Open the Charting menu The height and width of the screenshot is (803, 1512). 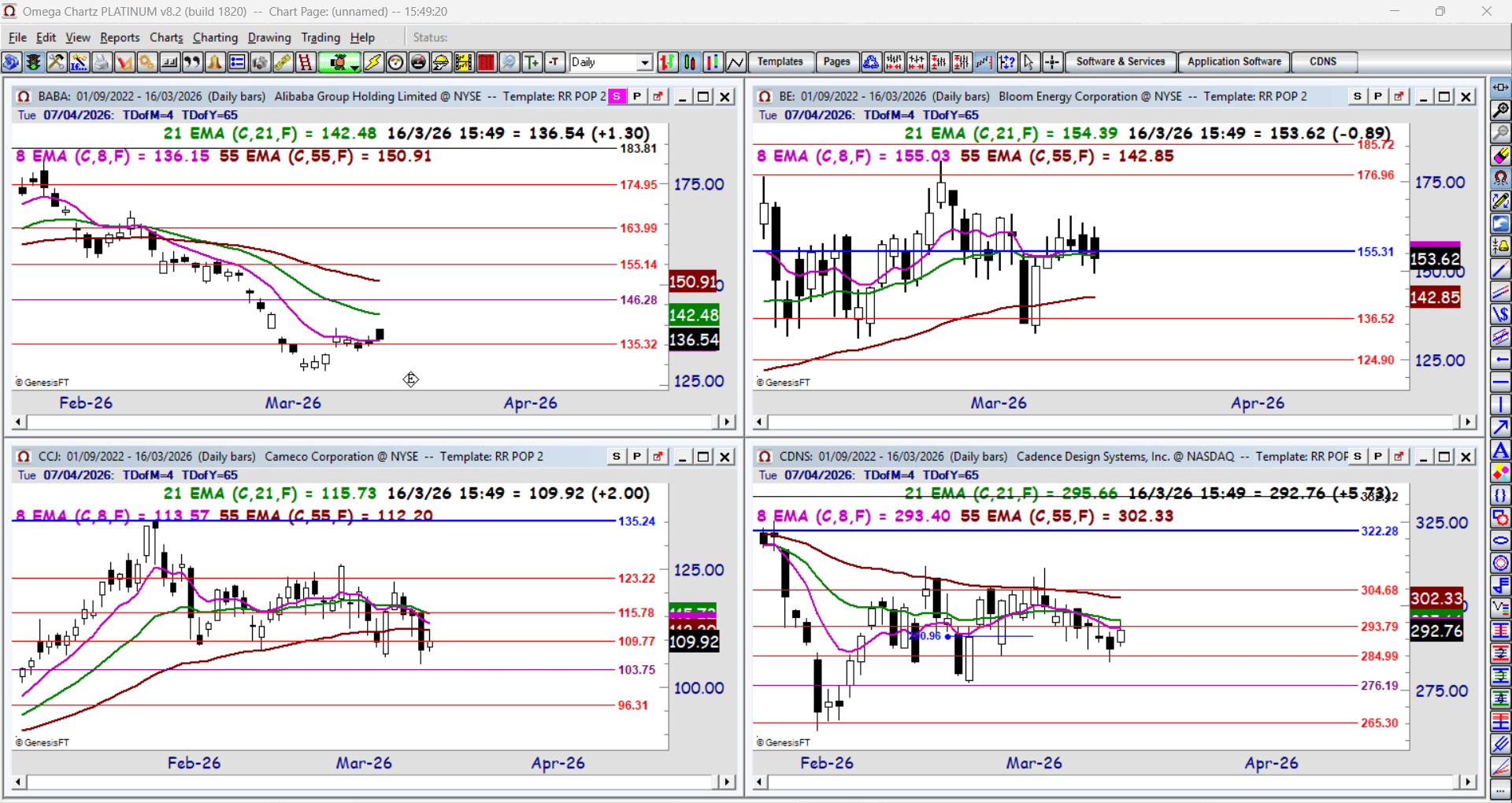tap(215, 38)
